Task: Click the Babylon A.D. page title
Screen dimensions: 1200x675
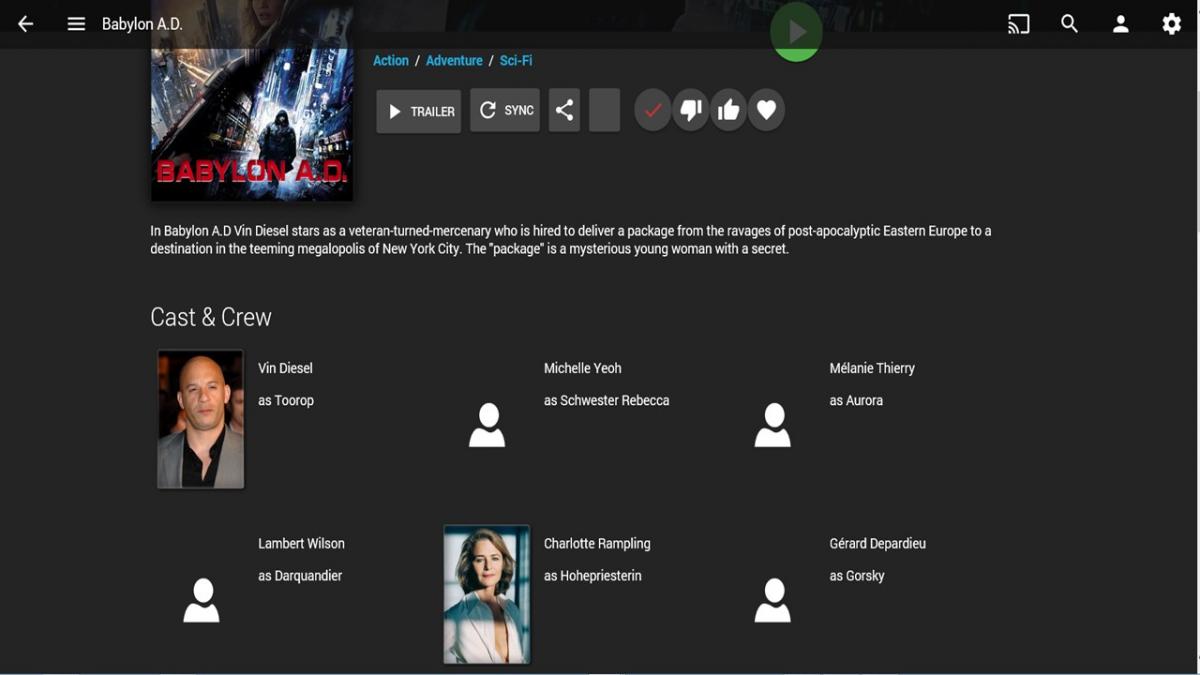Action: click(x=142, y=24)
